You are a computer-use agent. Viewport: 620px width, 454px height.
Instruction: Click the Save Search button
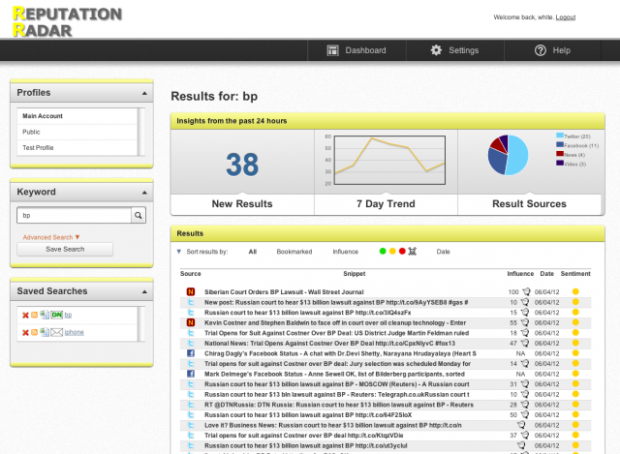(x=65, y=249)
